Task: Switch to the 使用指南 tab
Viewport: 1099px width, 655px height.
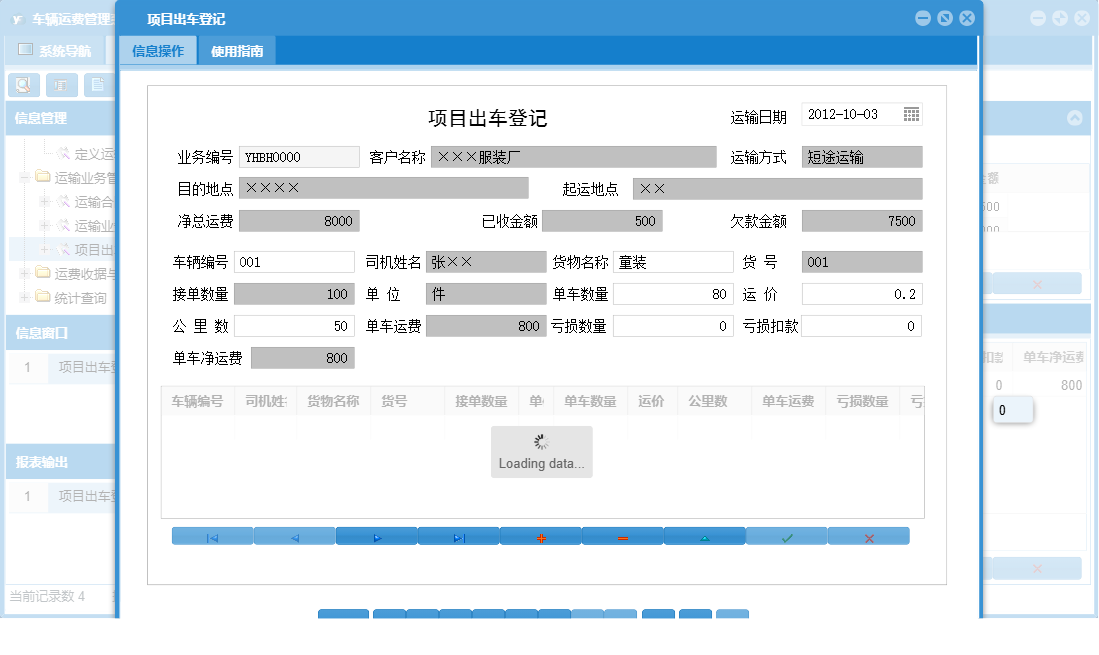Action: point(235,49)
